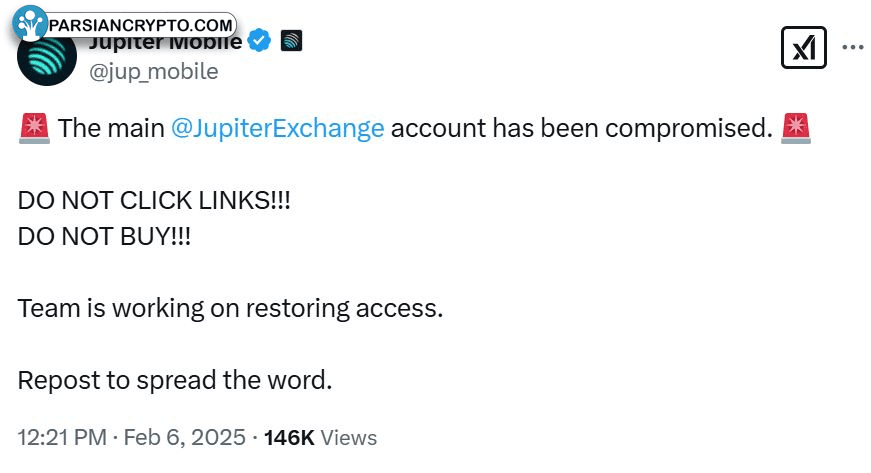This screenshot has height=473, width=871.
Task: Click the siren emoji after "compromised."
Action: pos(795,128)
